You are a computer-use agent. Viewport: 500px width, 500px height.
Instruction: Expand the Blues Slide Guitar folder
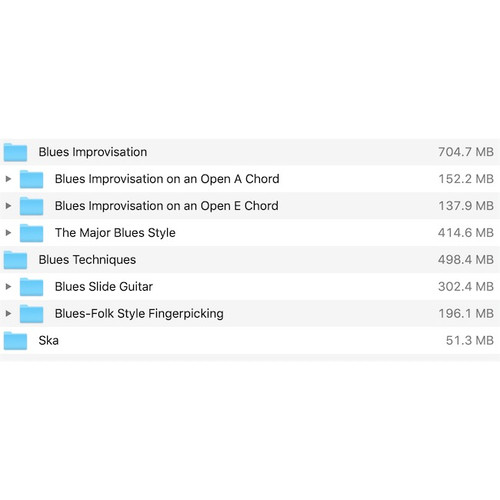tap(8, 287)
